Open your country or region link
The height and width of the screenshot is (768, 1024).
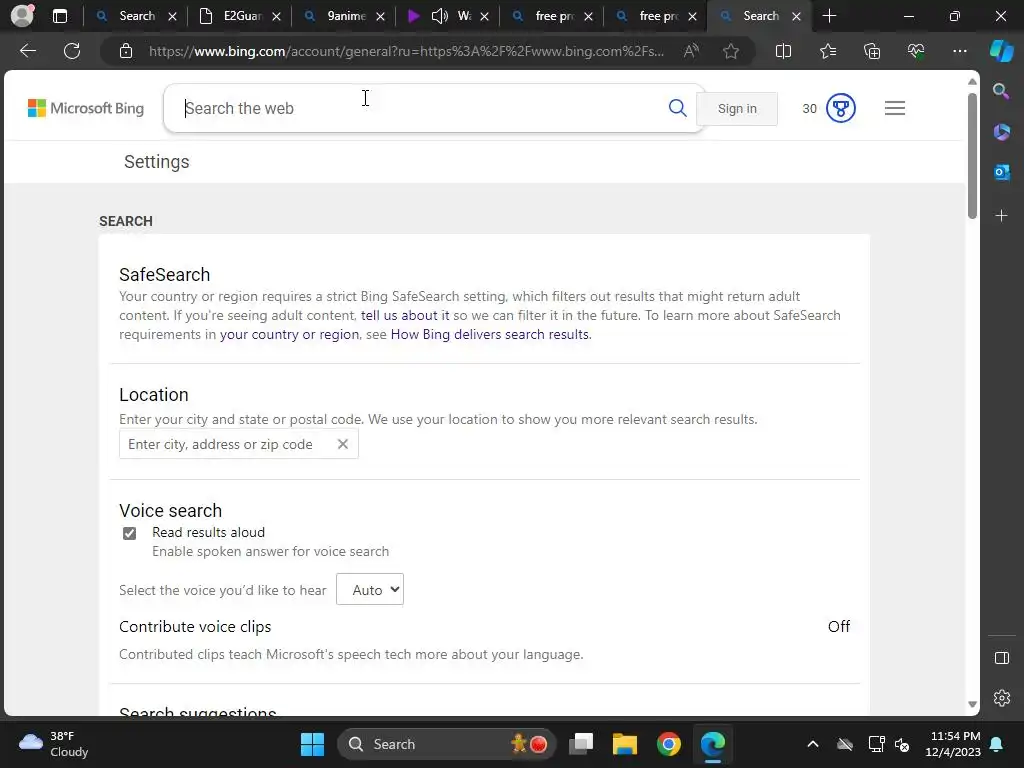click(x=289, y=334)
